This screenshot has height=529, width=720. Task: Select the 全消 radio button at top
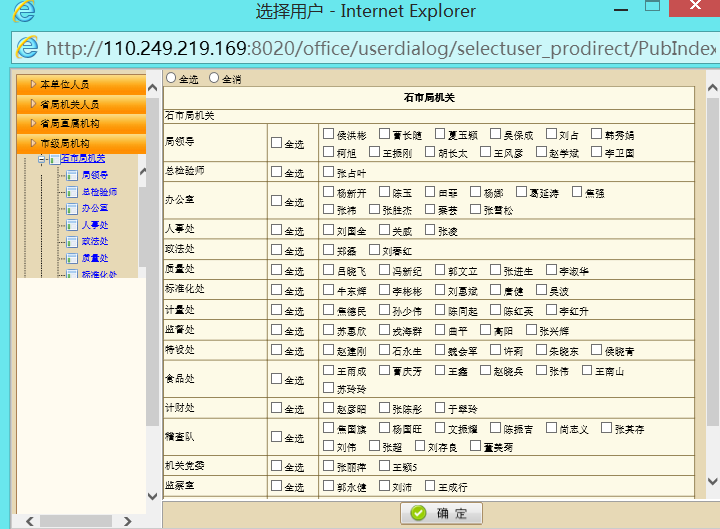coord(213,78)
